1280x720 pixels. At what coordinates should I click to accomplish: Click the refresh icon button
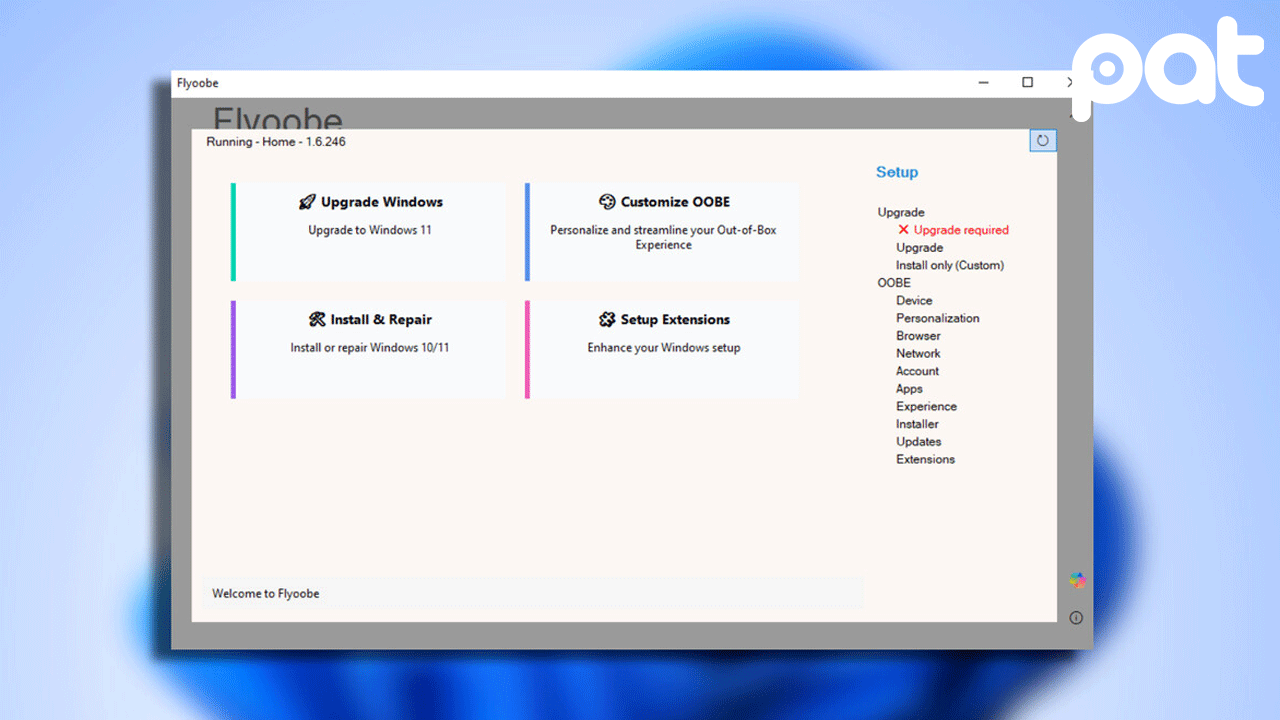[1043, 141]
